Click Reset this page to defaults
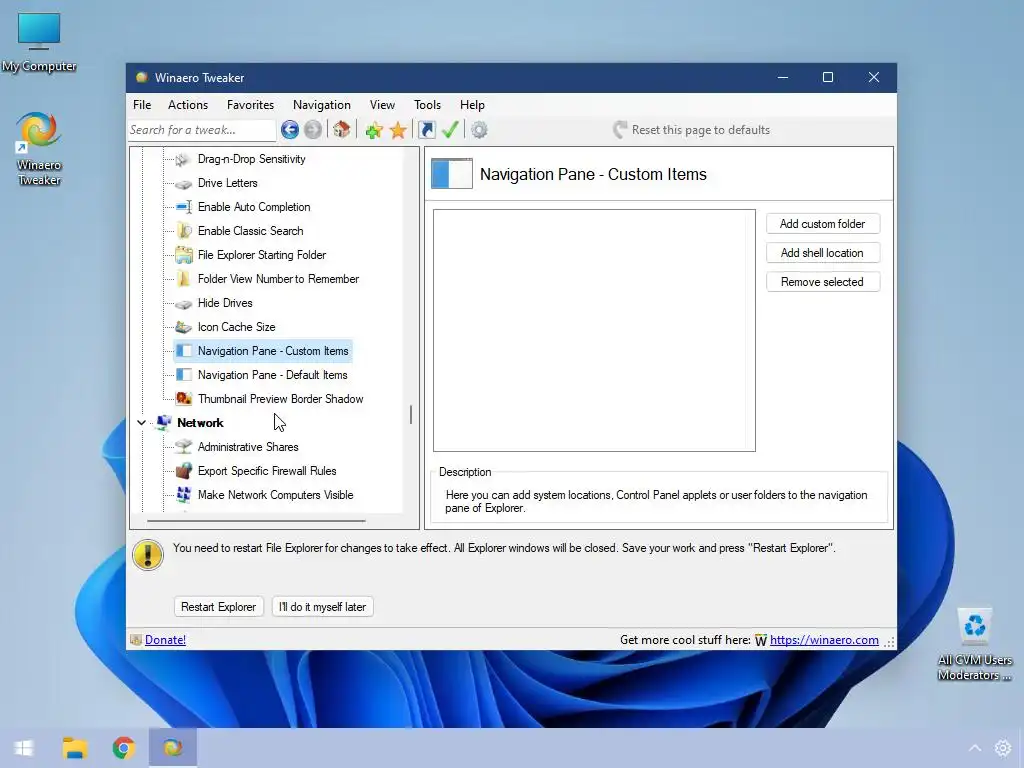This screenshot has height=768, width=1024. click(692, 130)
